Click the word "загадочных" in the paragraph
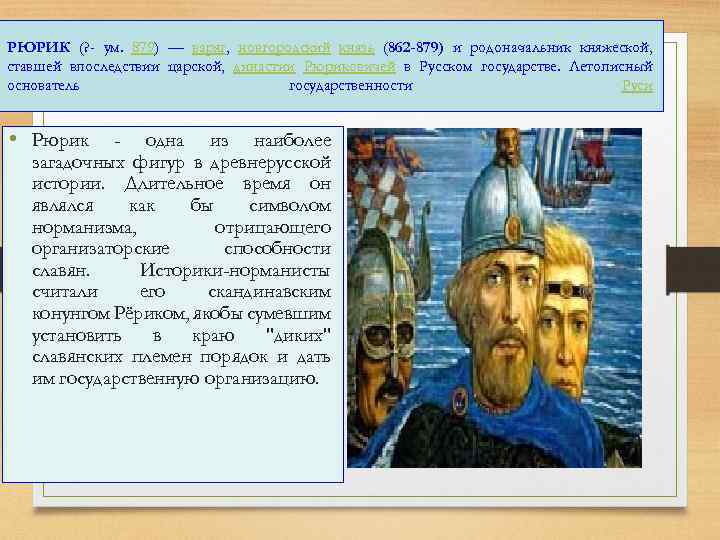The image size is (720, 540). tap(79, 163)
